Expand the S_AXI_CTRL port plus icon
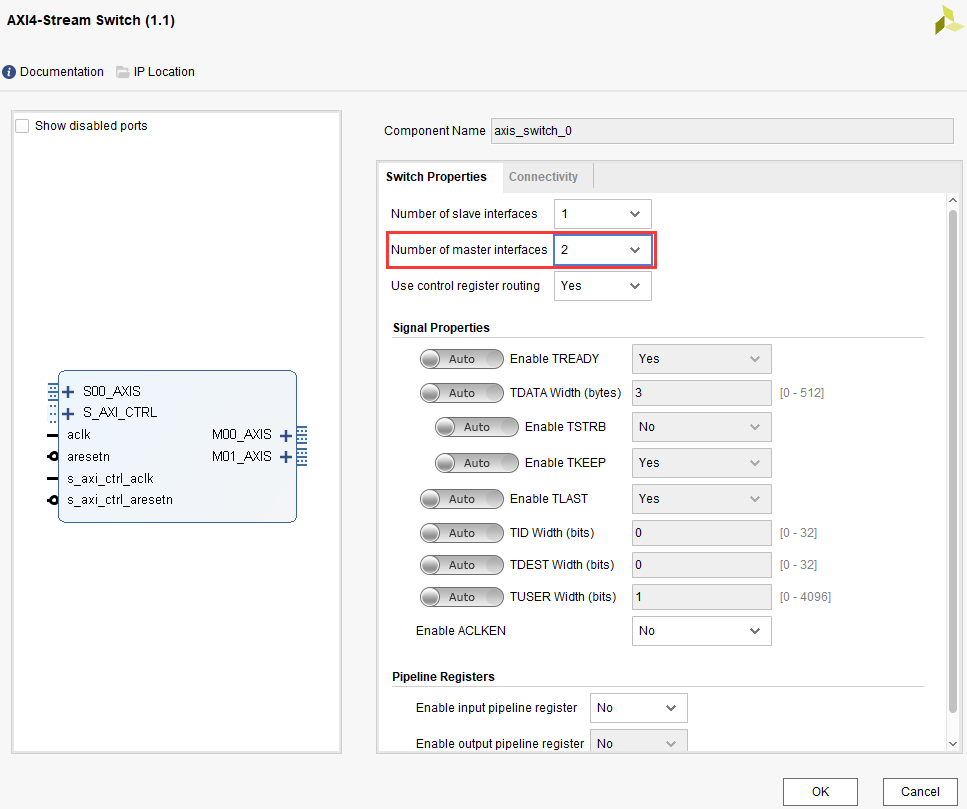This screenshot has height=809, width=967. [x=68, y=413]
